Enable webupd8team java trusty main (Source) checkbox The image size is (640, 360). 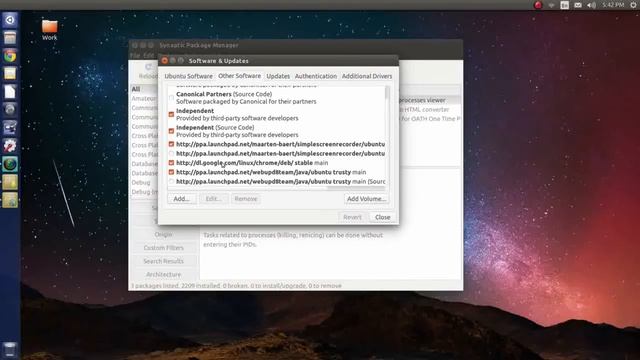tap(171, 182)
